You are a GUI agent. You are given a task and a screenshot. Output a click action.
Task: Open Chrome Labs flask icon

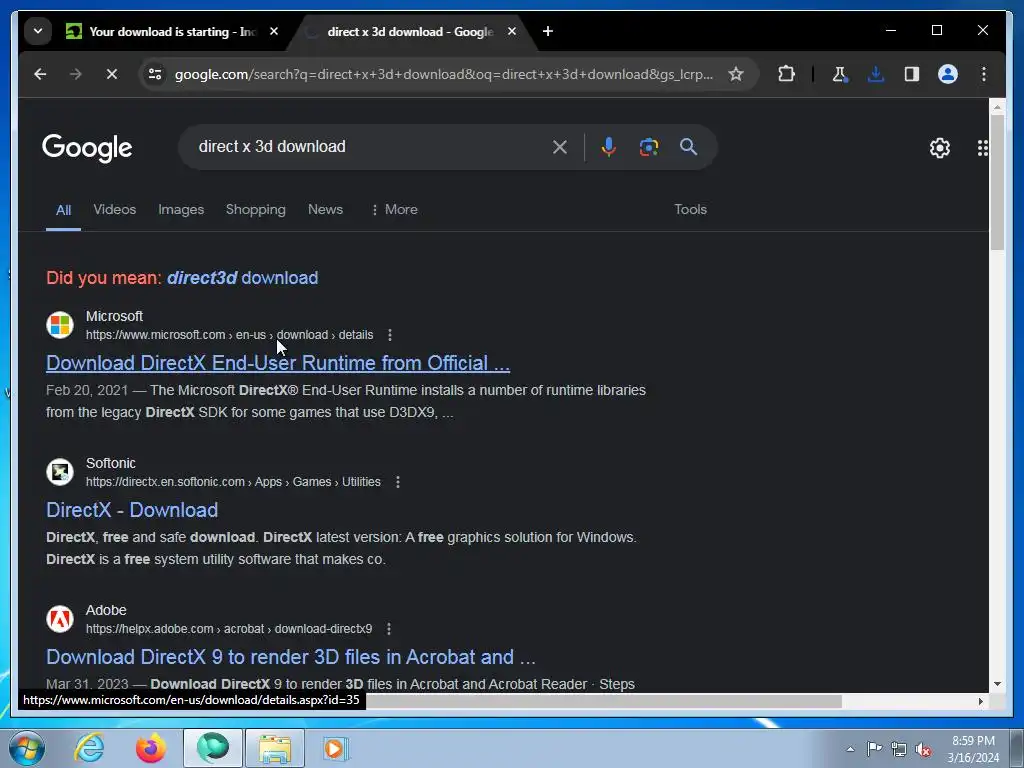(x=840, y=74)
